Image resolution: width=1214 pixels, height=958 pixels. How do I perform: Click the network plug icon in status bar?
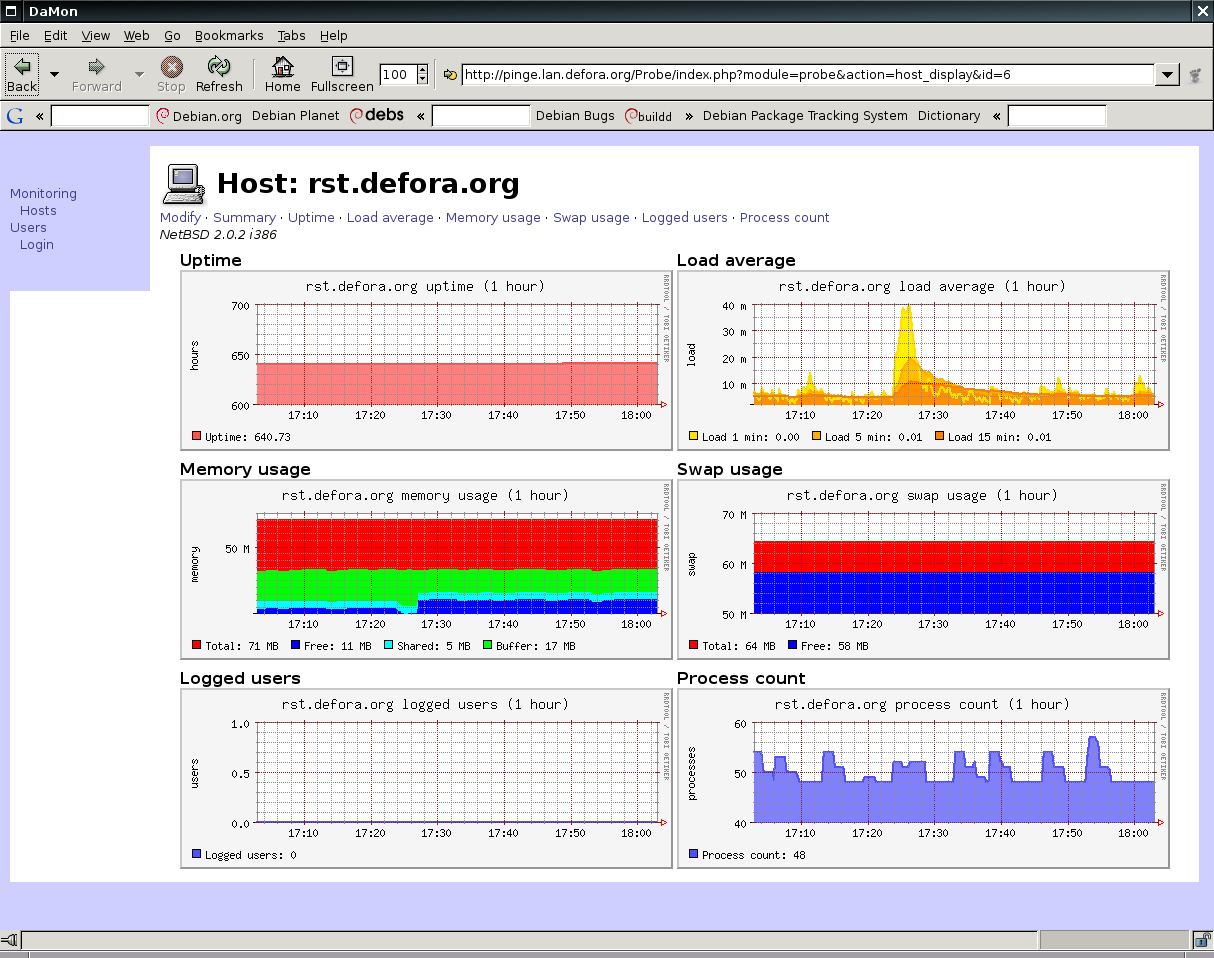tap(10, 940)
